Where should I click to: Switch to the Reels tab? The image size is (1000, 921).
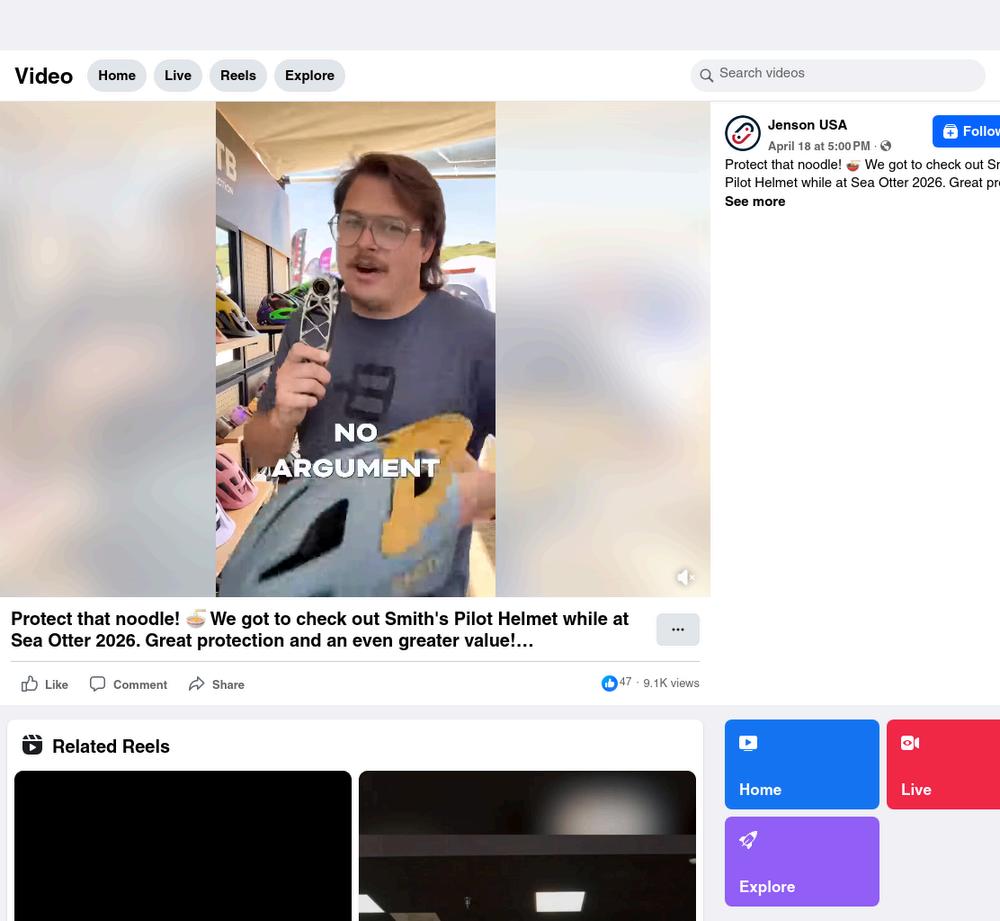pyautogui.click(x=238, y=75)
